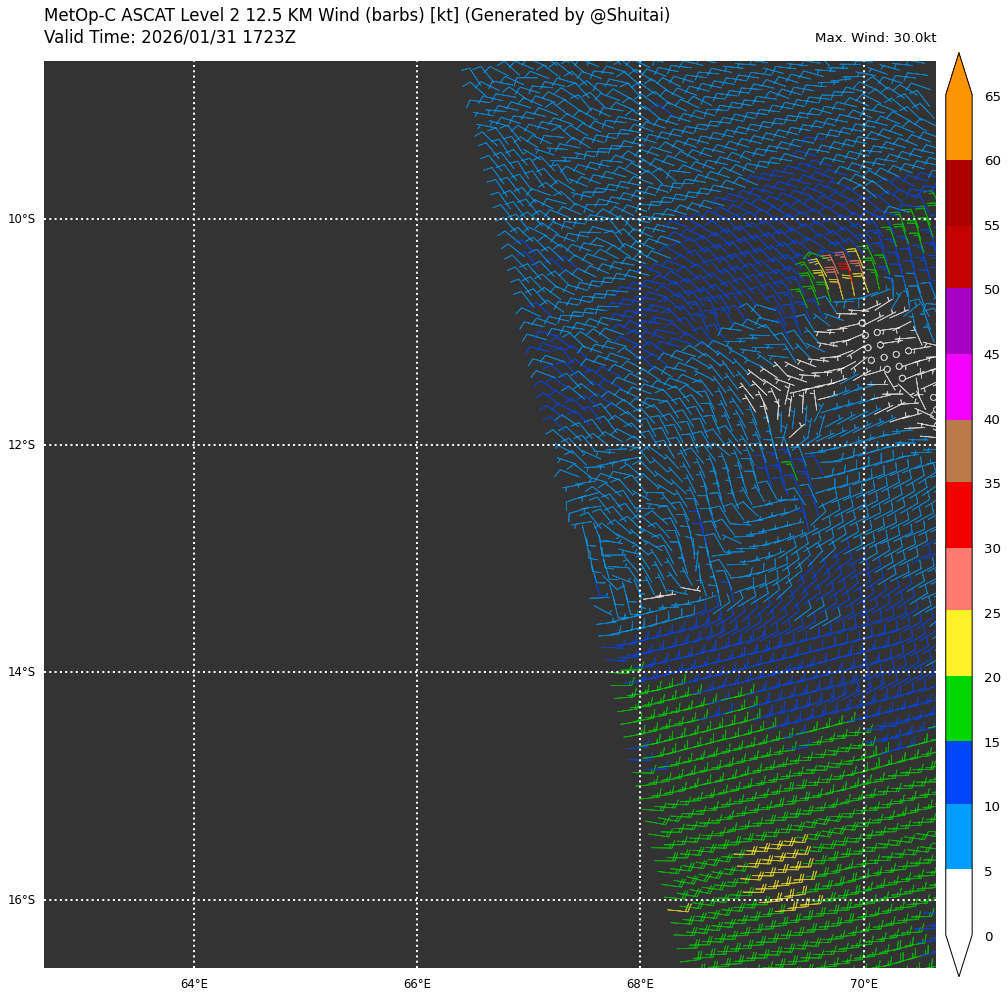This screenshot has height=997, width=1008.
Task: Click the red wind barbs near 10.5°S
Action: (x=843, y=267)
